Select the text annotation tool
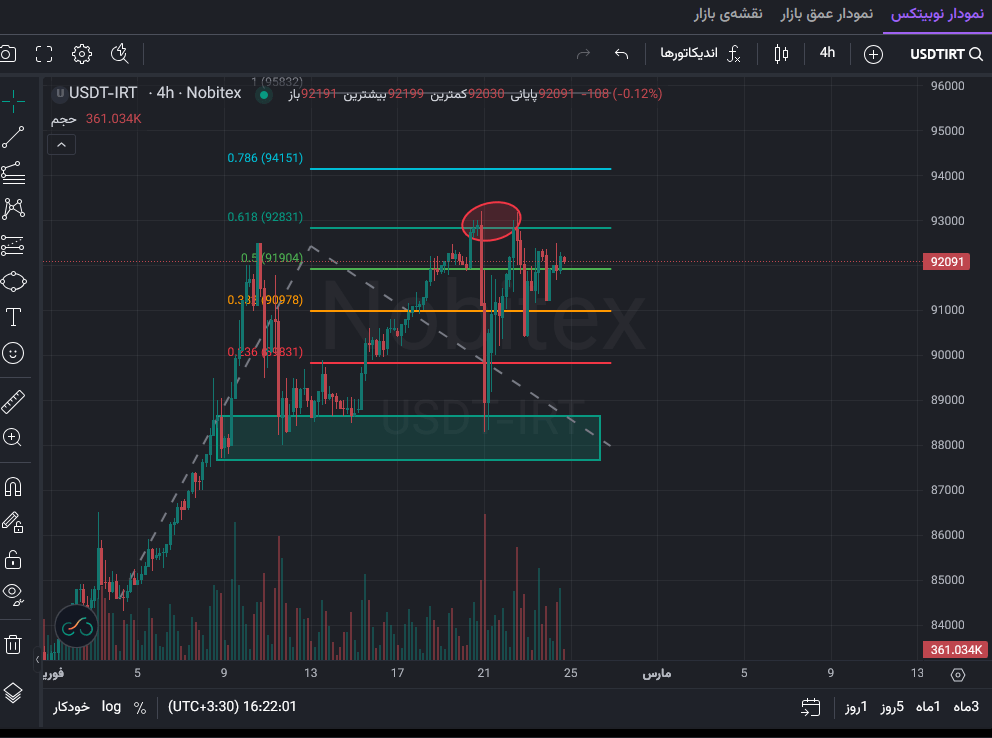992x738 pixels. [13, 317]
